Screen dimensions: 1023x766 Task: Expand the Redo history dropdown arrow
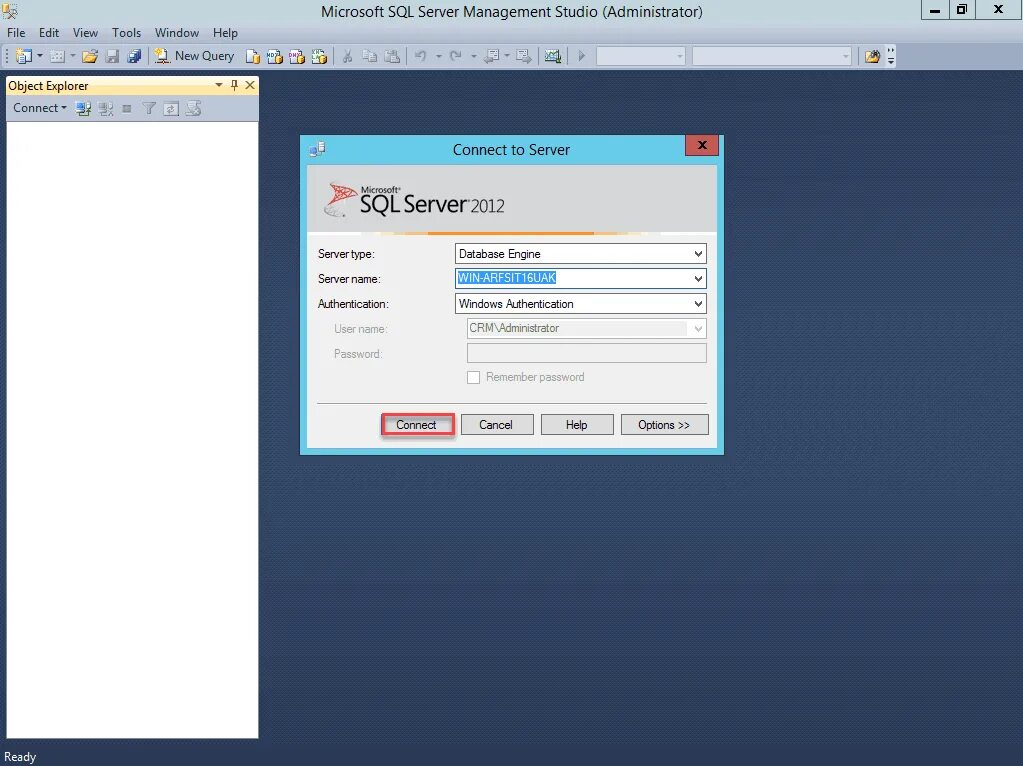474,56
